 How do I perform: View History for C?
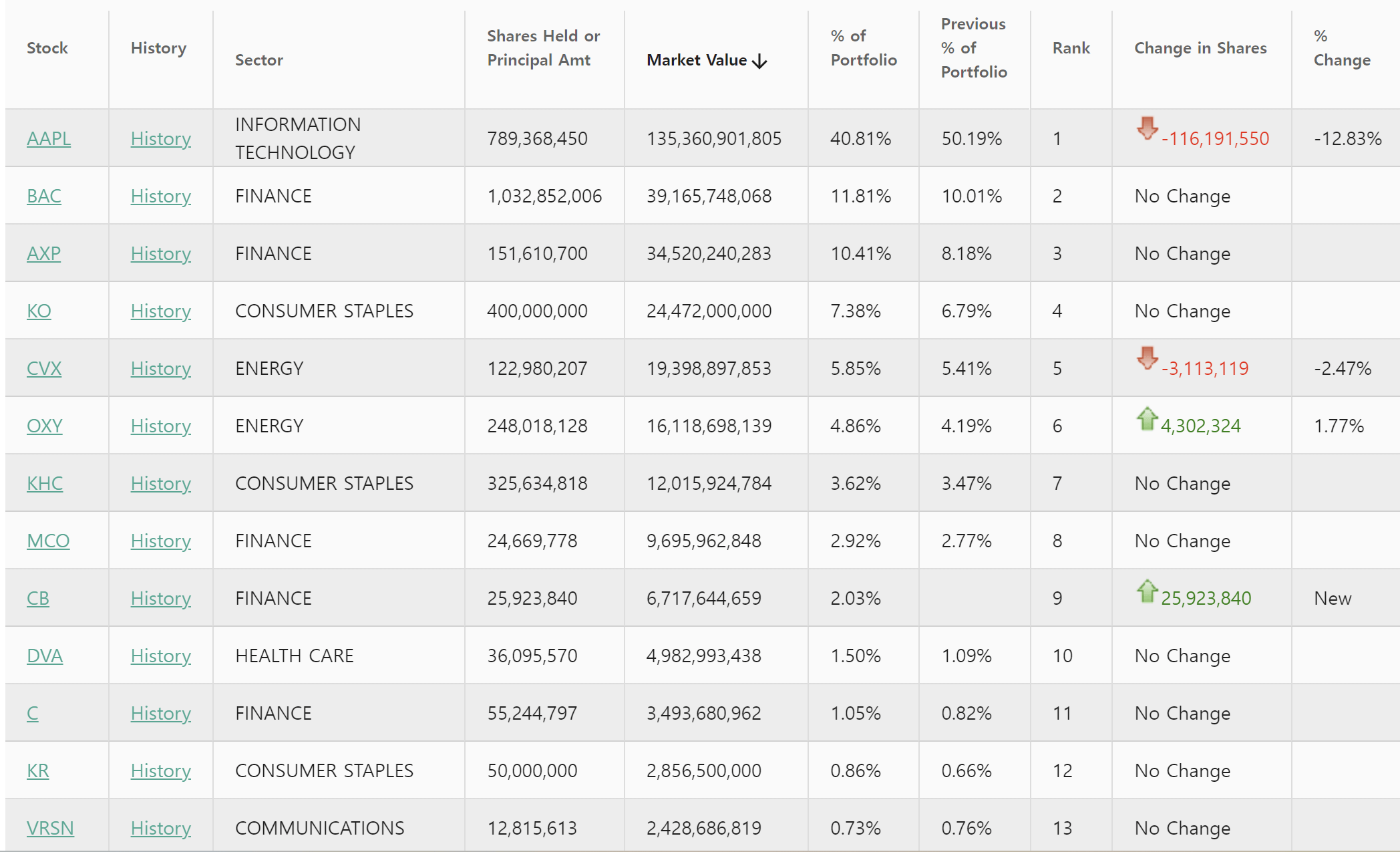coord(161,713)
